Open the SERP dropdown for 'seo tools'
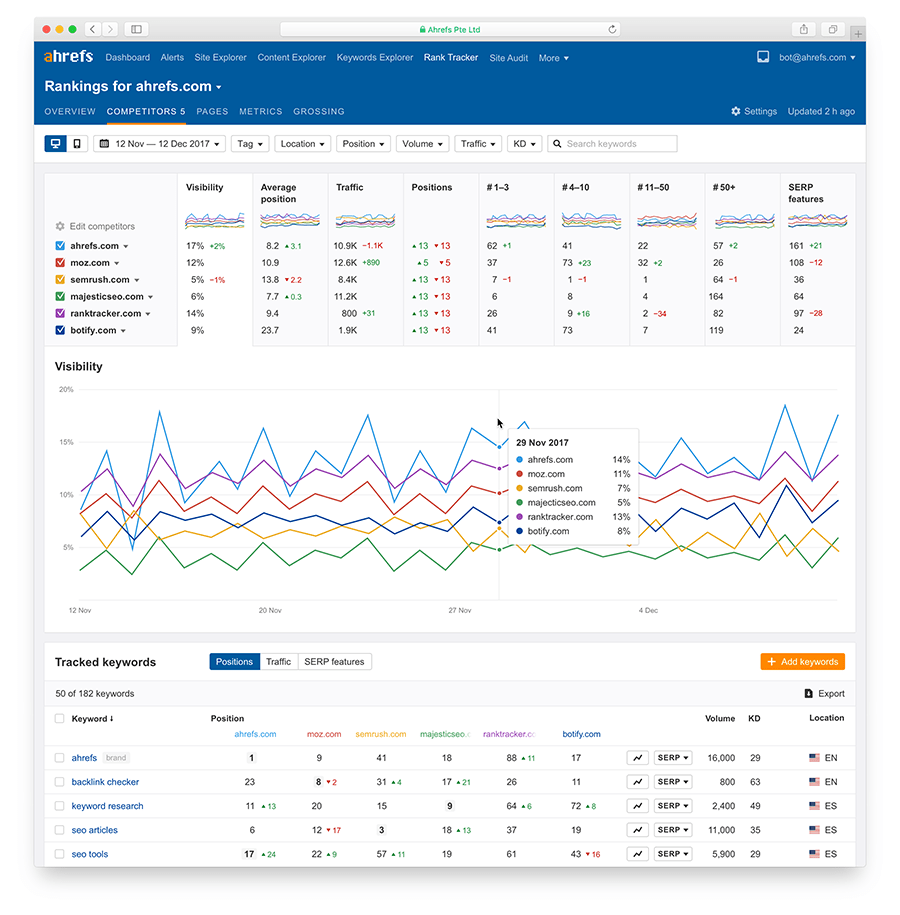The image size is (900, 915). 672,854
